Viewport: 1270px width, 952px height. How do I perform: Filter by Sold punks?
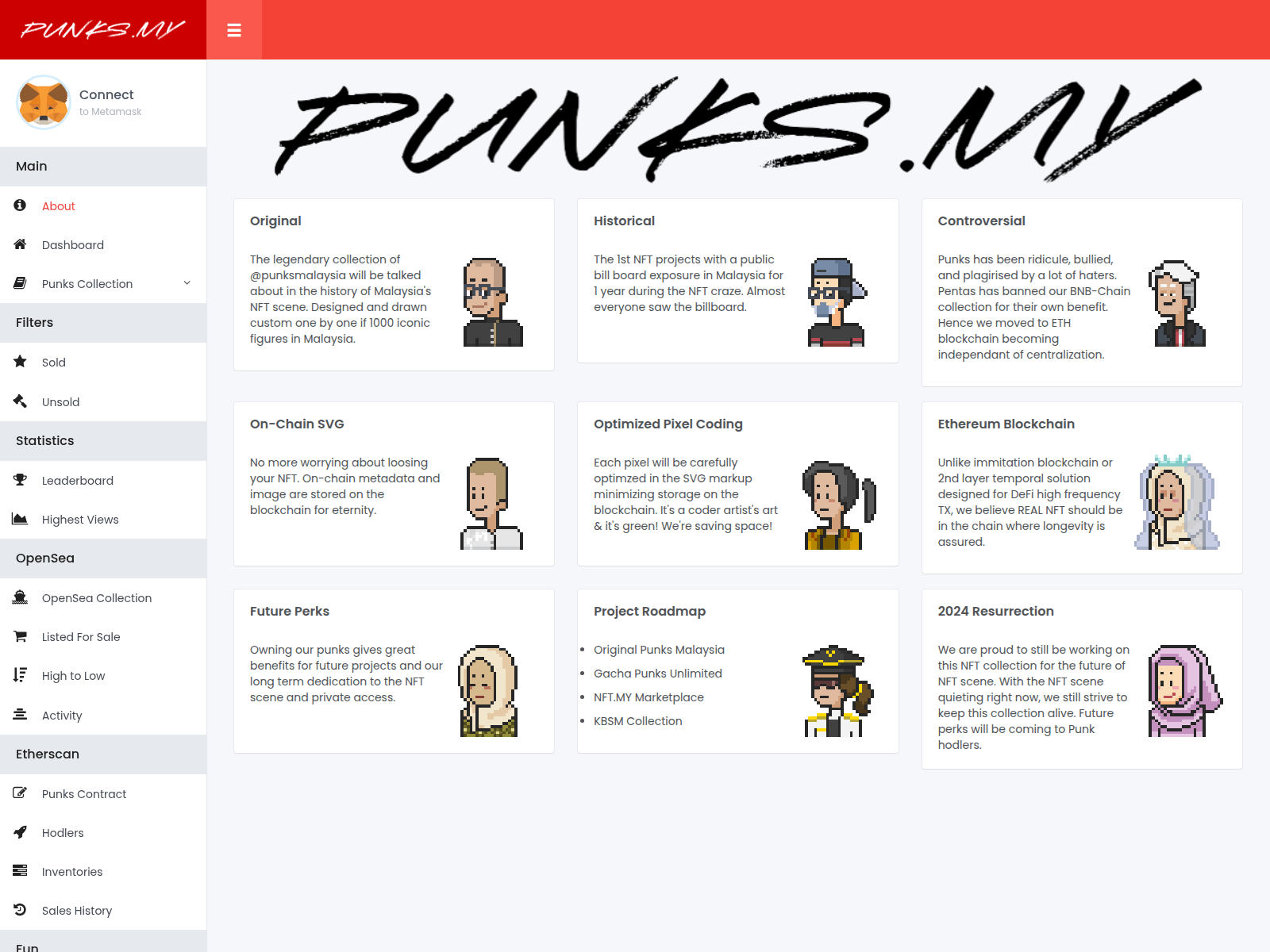(103, 363)
